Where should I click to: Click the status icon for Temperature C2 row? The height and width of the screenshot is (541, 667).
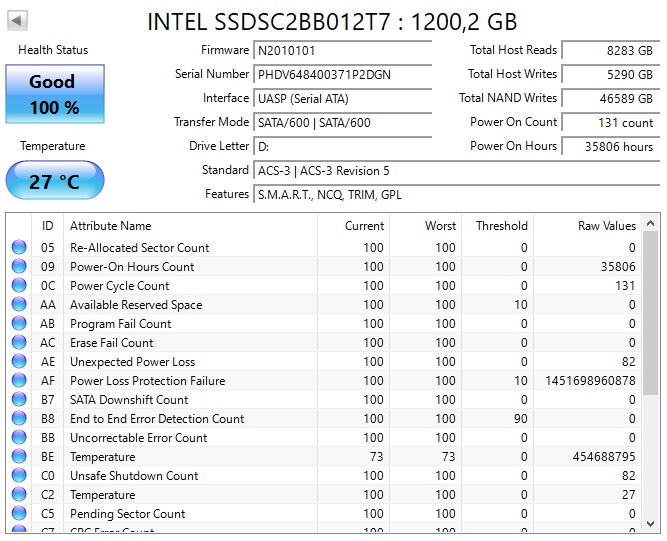click(x=19, y=495)
